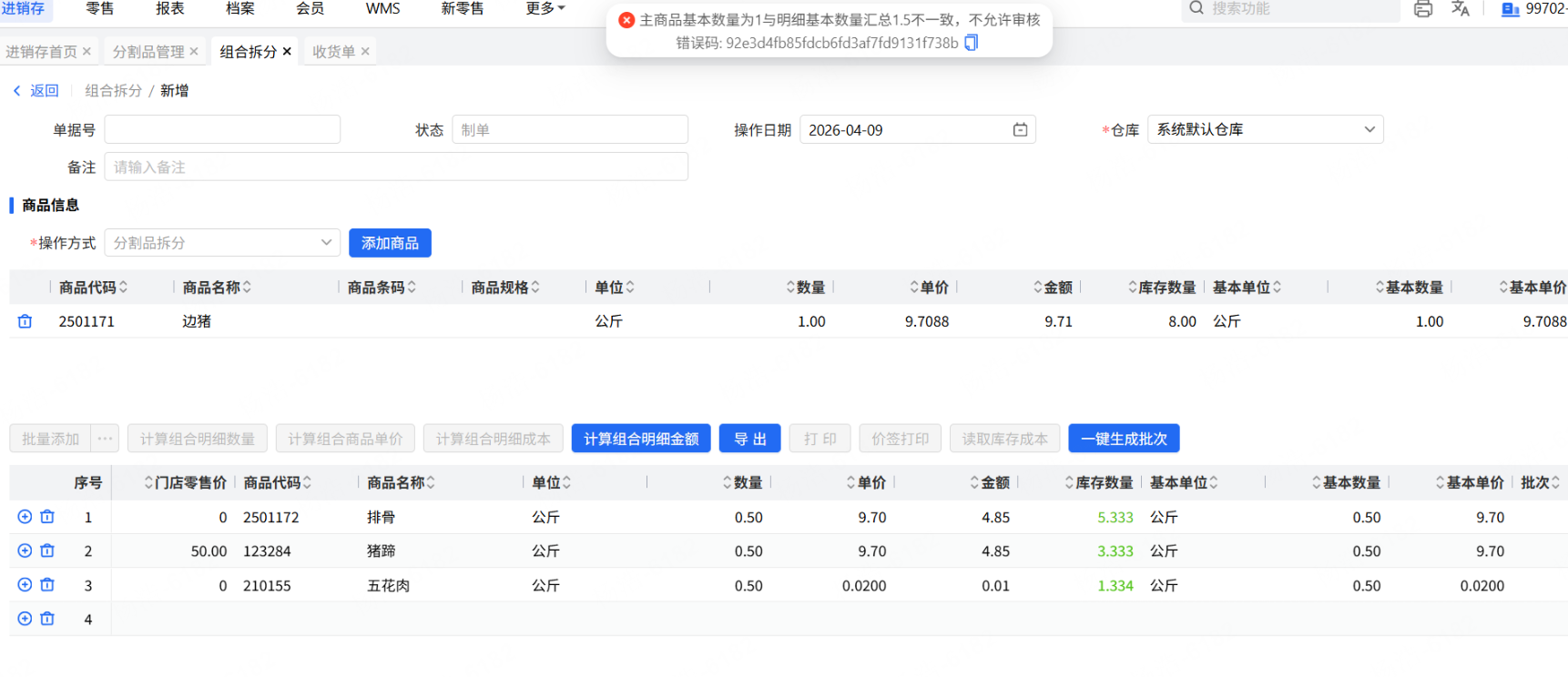Image resolution: width=1568 pixels, height=677 pixels.
Task: Open the WMS menu
Action: (382, 8)
